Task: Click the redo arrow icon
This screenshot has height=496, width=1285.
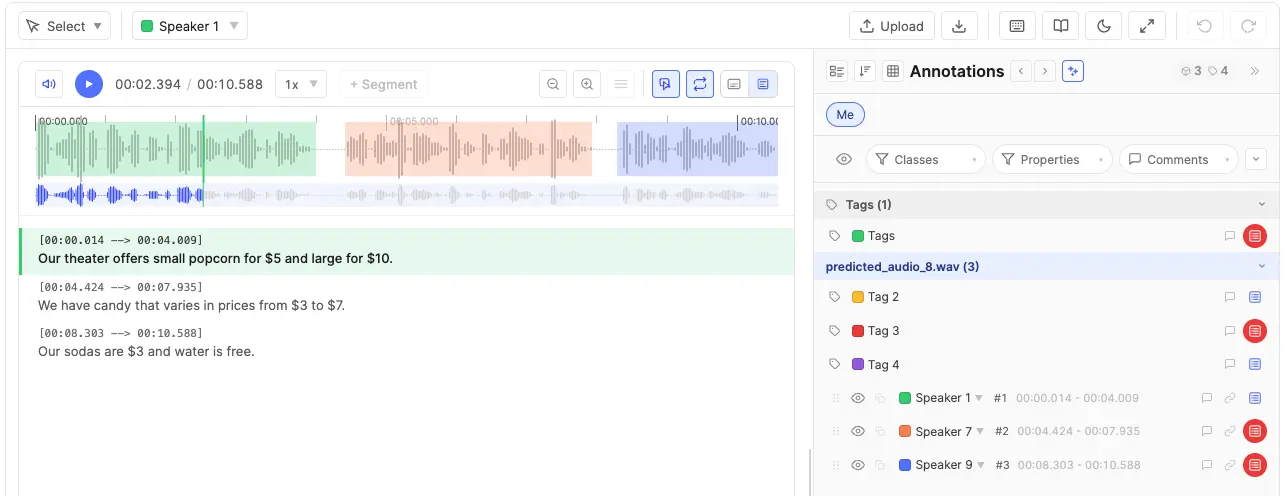Action: [x=1248, y=26]
